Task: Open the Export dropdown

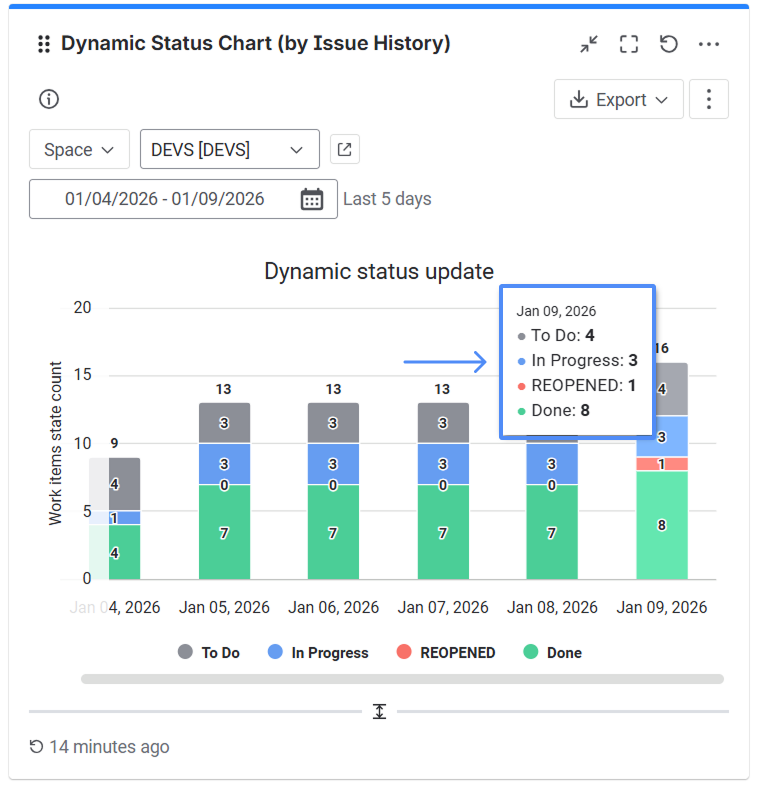Action: tap(619, 99)
